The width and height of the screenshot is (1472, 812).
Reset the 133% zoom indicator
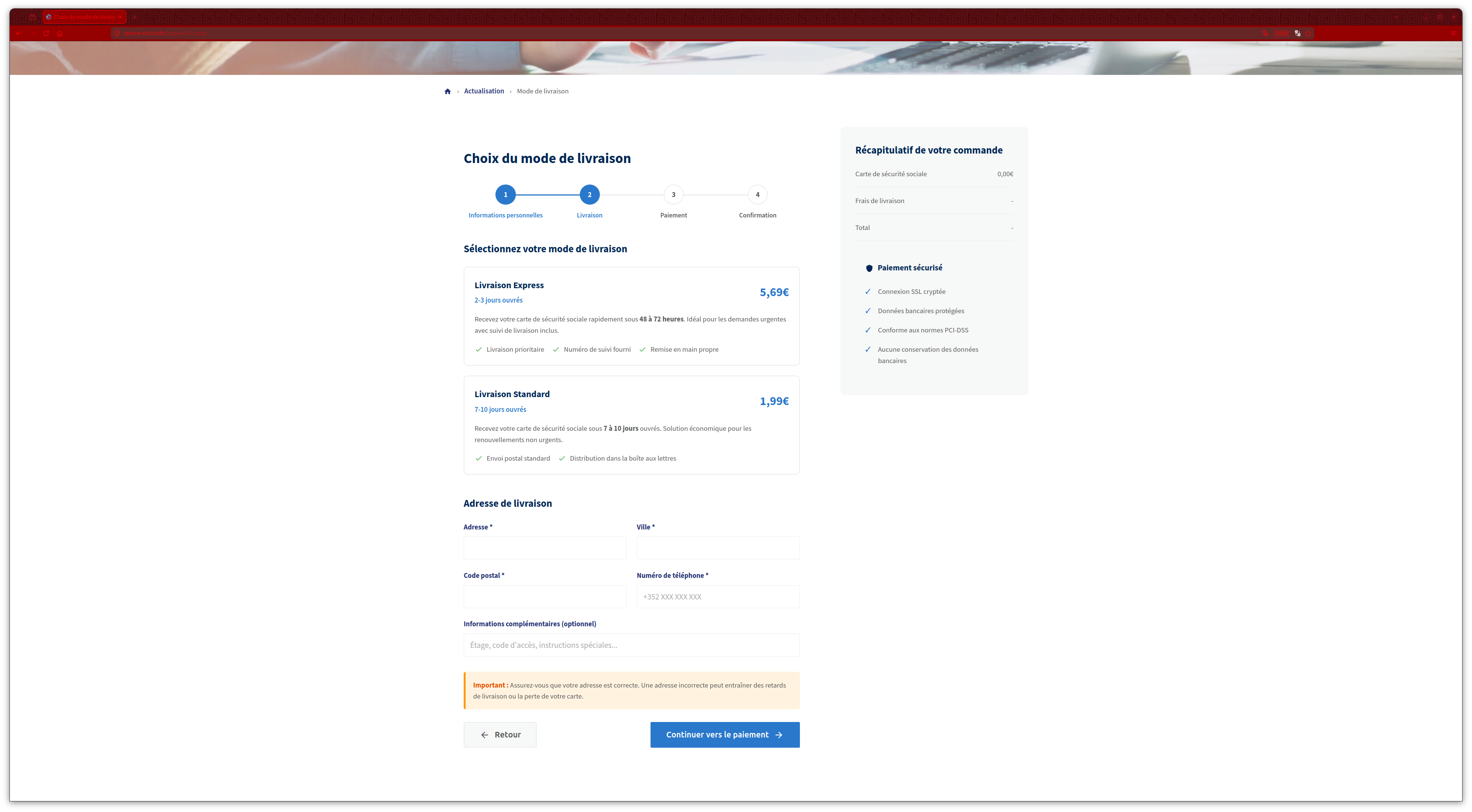[1282, 33]
